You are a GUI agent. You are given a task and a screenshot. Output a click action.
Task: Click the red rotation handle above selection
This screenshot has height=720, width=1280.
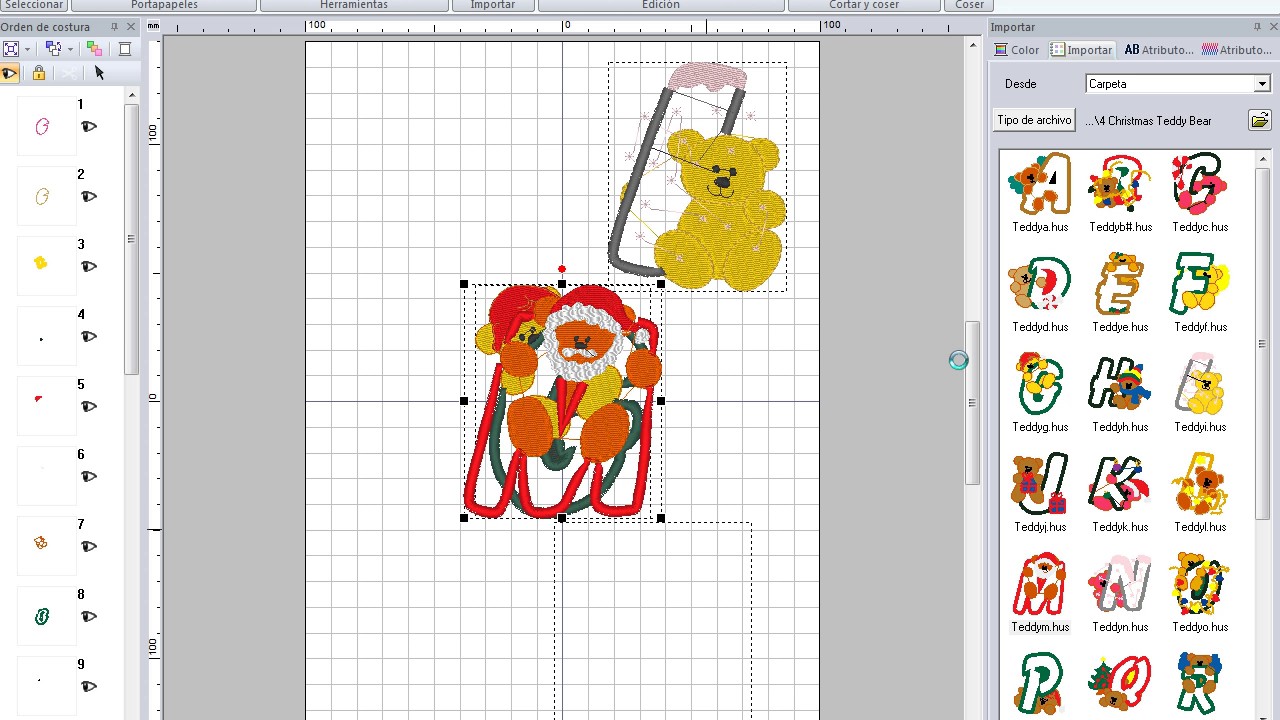pos(562,269)
